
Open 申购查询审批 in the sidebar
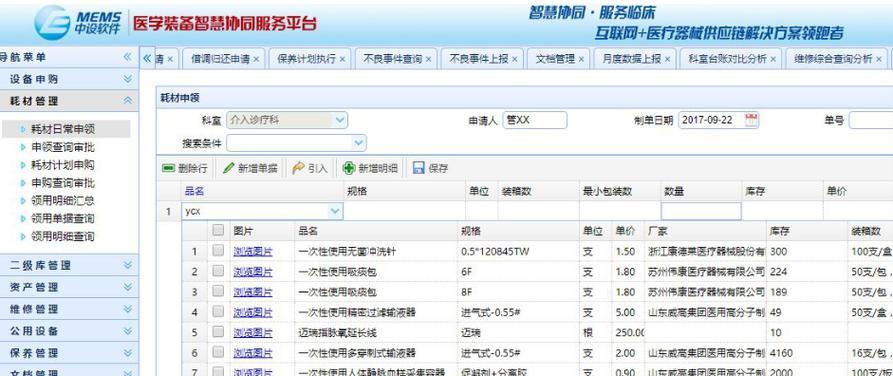(63, 183)
